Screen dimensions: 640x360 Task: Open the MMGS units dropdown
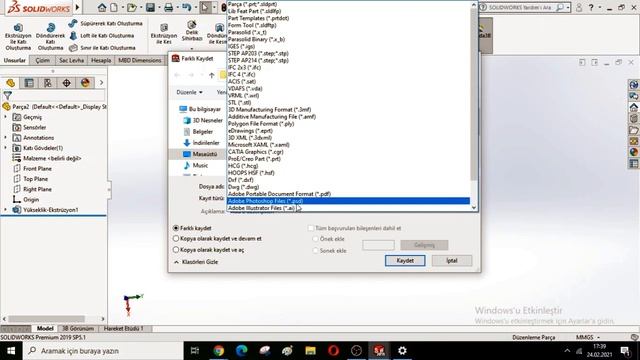tap(588, 338)
